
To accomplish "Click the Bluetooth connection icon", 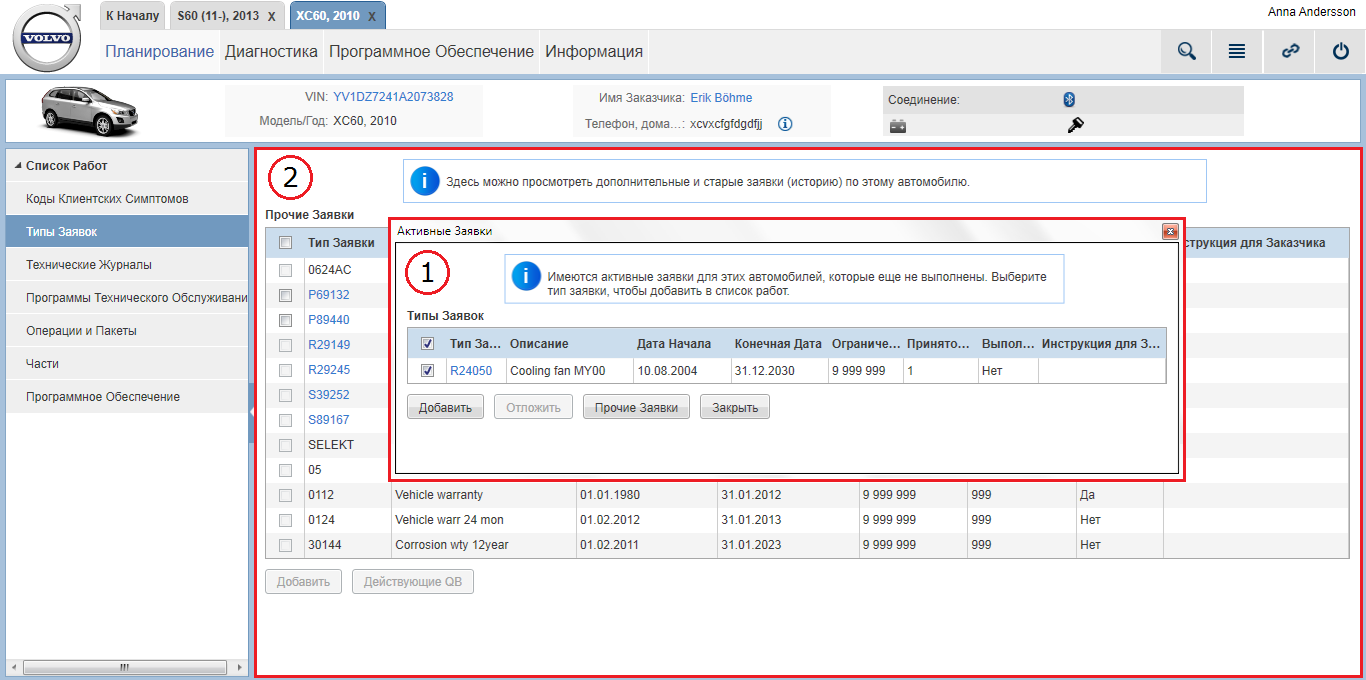I will (1068, 99).
